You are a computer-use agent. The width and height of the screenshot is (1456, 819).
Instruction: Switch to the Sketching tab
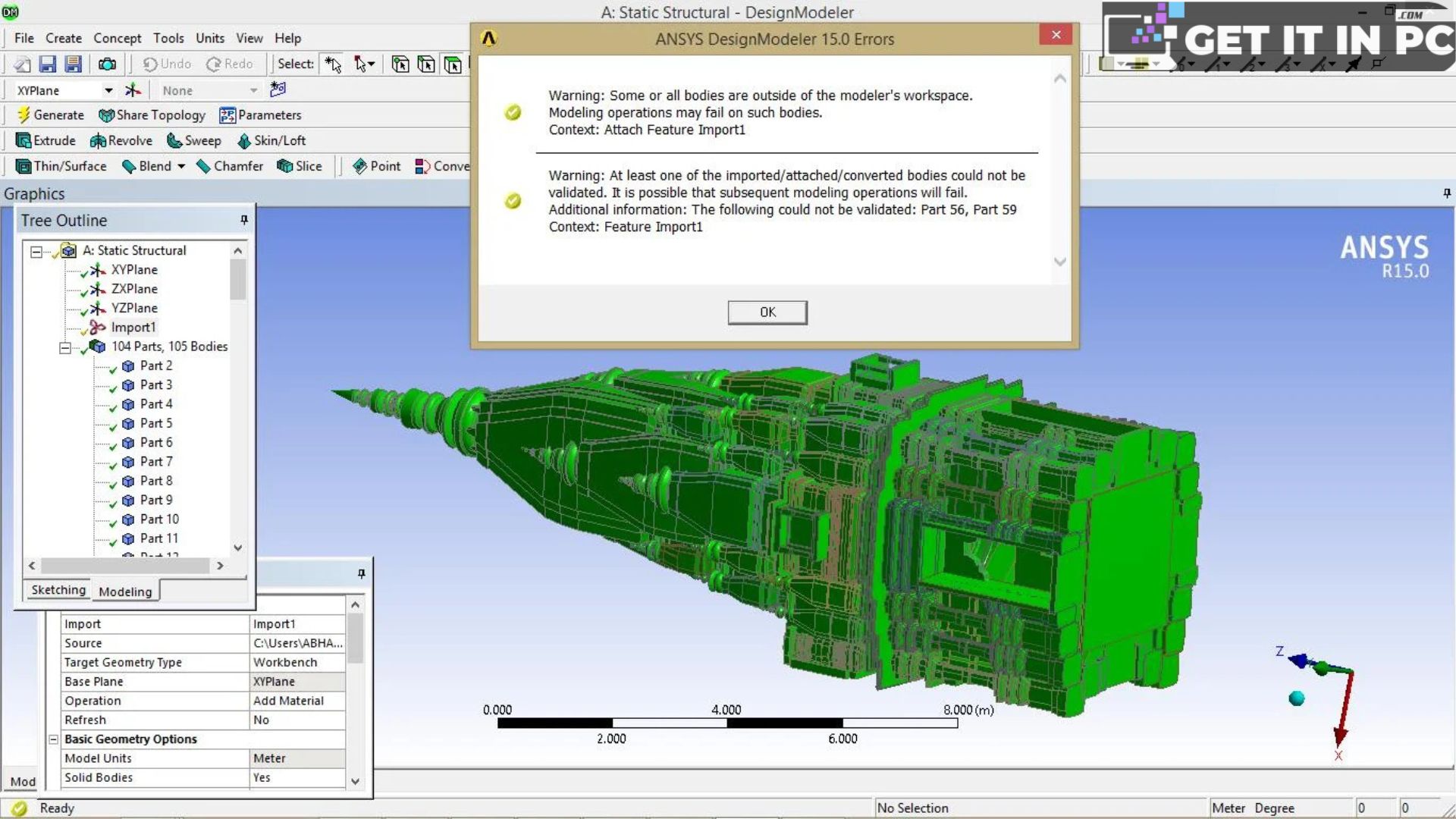[57, 589]
